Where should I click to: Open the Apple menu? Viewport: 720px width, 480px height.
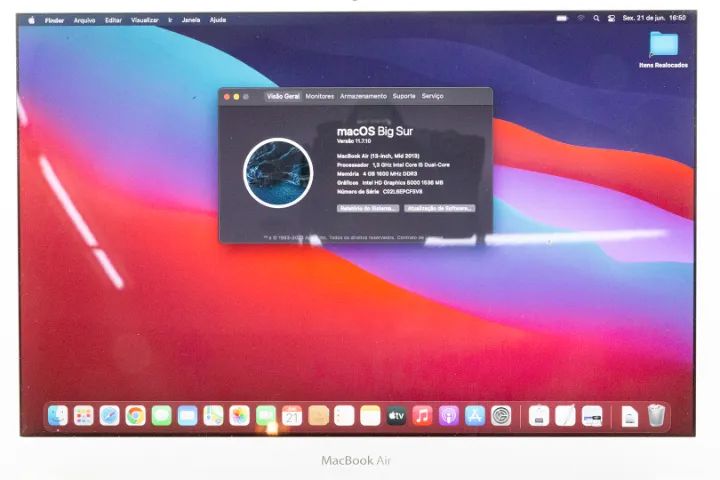32,20
